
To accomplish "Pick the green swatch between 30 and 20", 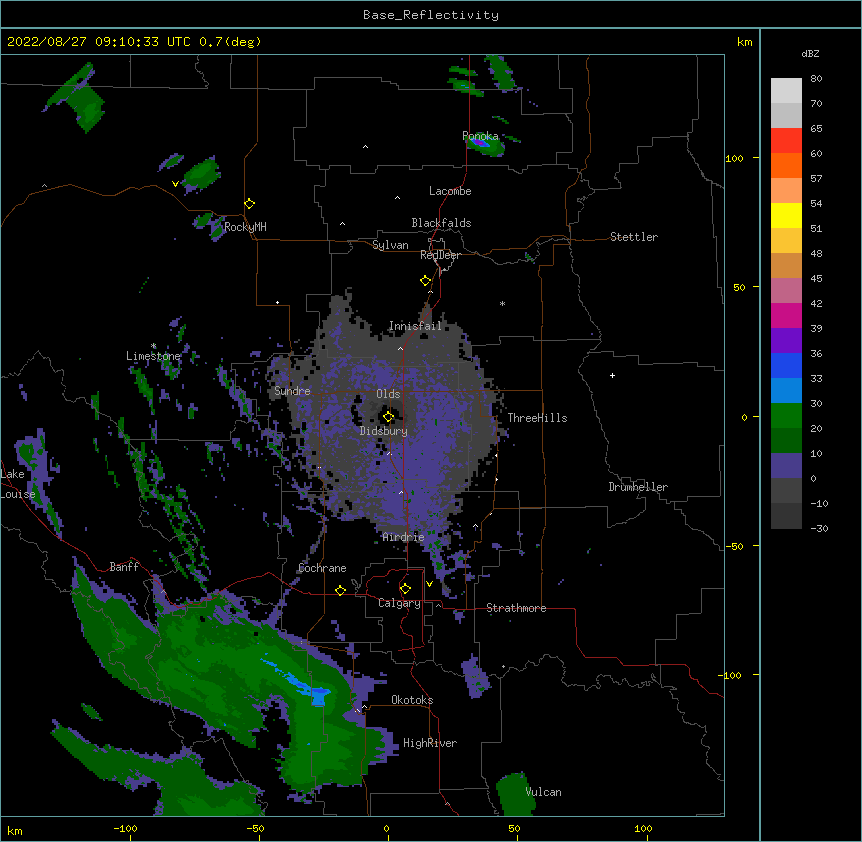I will click(786, 416).
